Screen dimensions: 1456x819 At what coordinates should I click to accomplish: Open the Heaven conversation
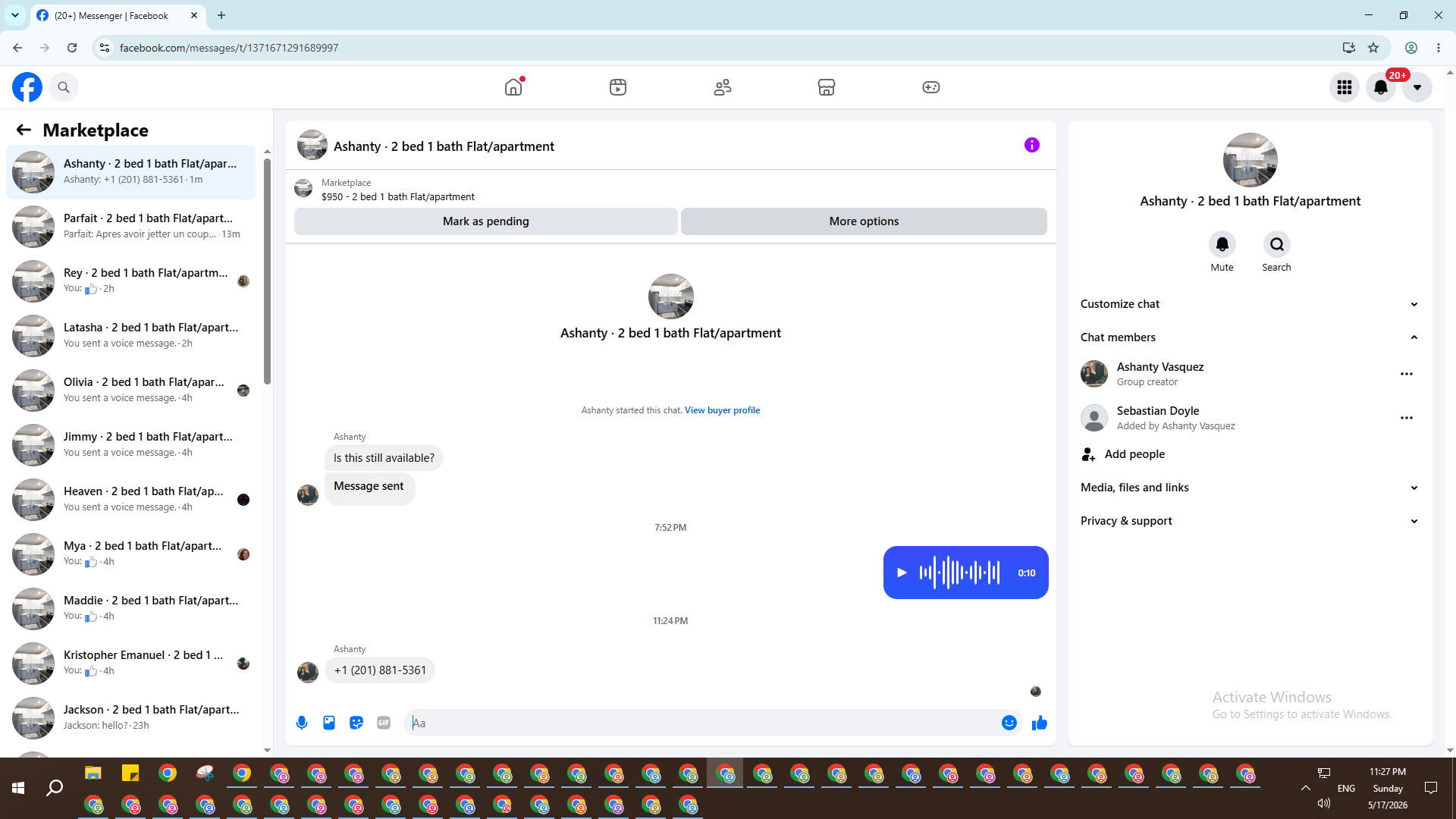130,500
